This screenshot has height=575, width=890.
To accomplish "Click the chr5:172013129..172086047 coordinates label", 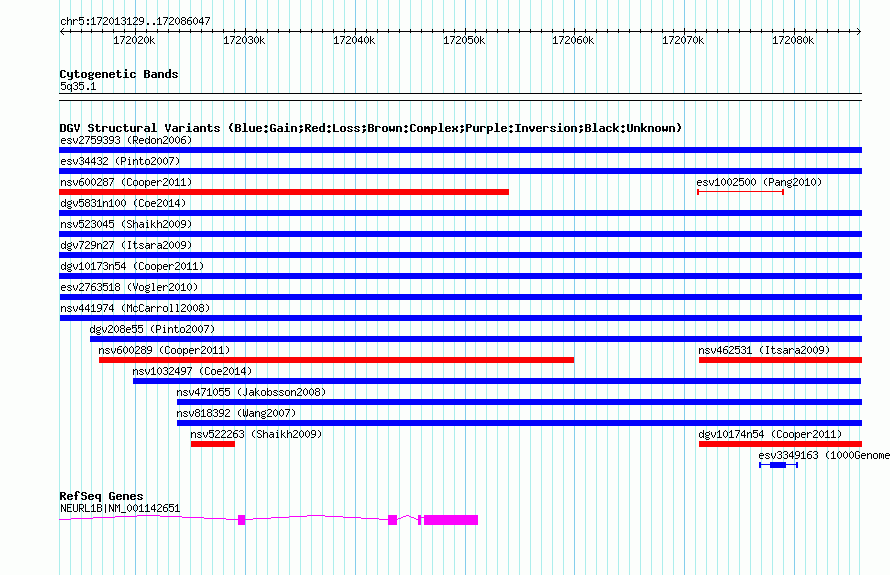I will [135, 21].
